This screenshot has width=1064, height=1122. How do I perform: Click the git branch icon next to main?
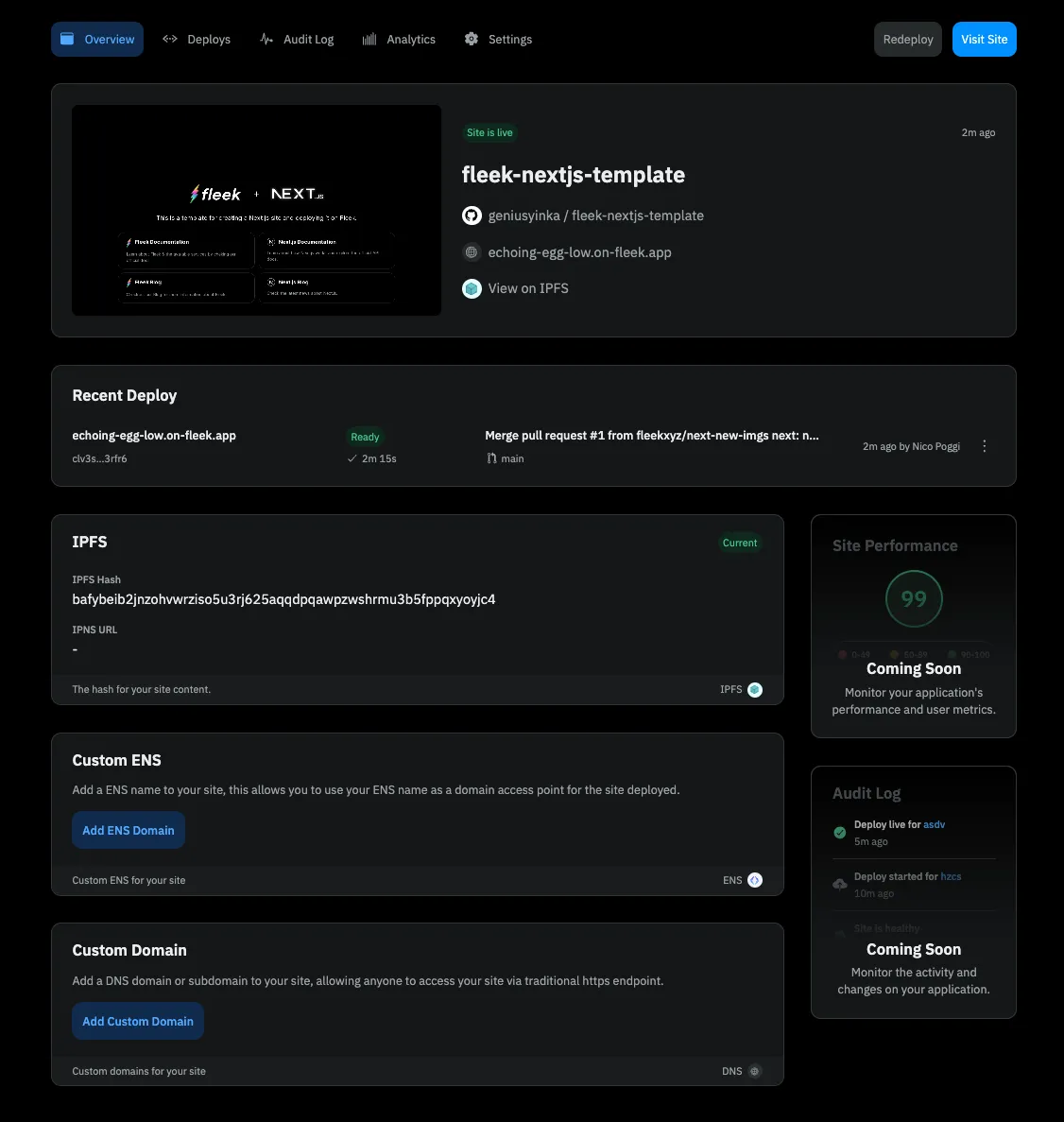(x=491, y=458)
